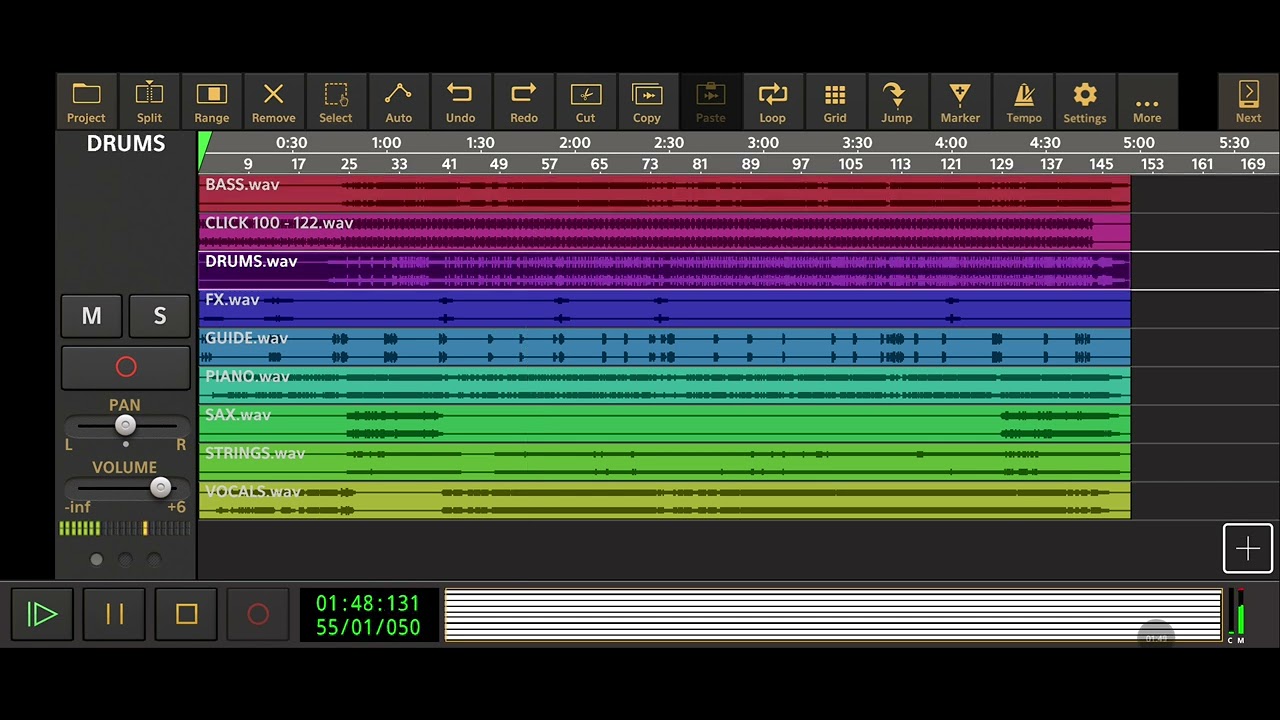
Task: Click bar 41 on the bar ruler
Action: [449, 164]
